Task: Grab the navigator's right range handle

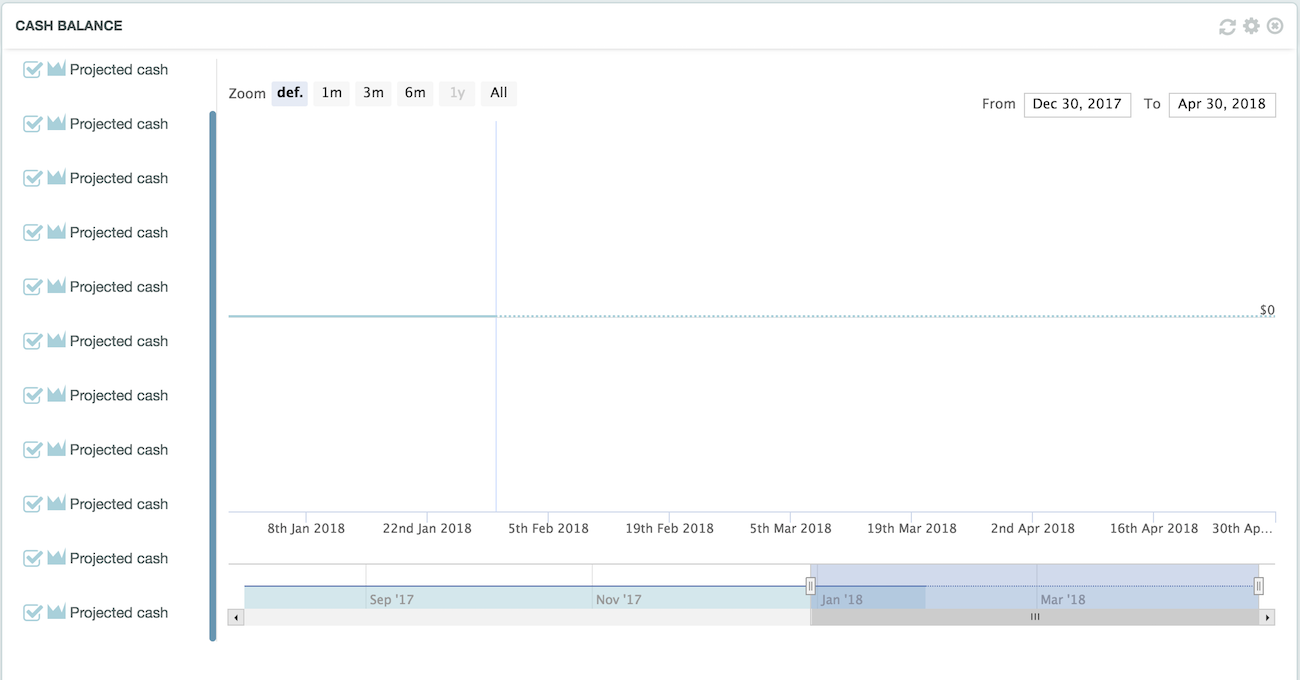Action: click(1259, 586)
